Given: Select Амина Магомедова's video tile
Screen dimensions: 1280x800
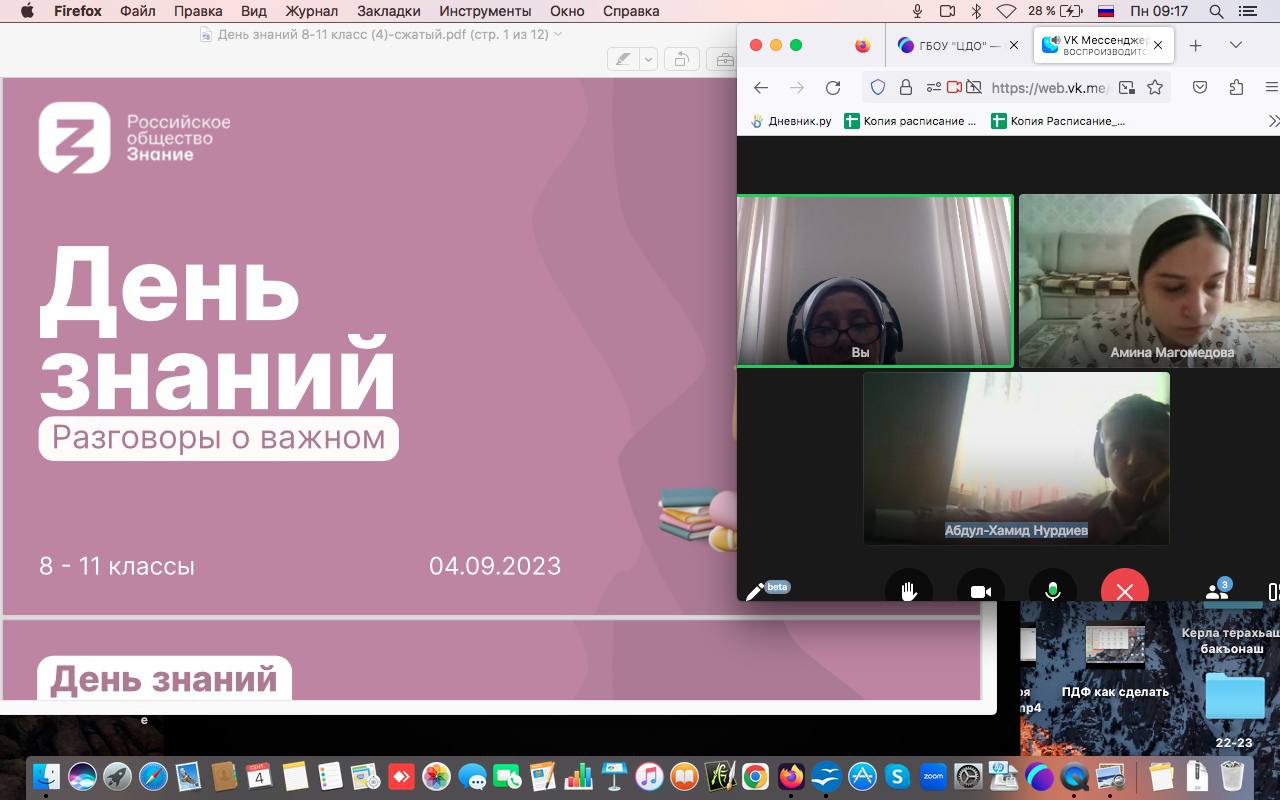Looking at the screenshot, I should coord(1150,280).
